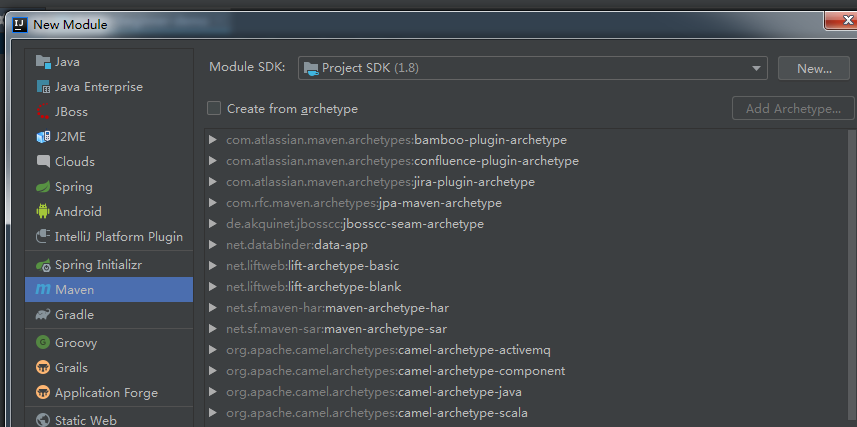Select maven-archetype-har row text

pos(337,308)
